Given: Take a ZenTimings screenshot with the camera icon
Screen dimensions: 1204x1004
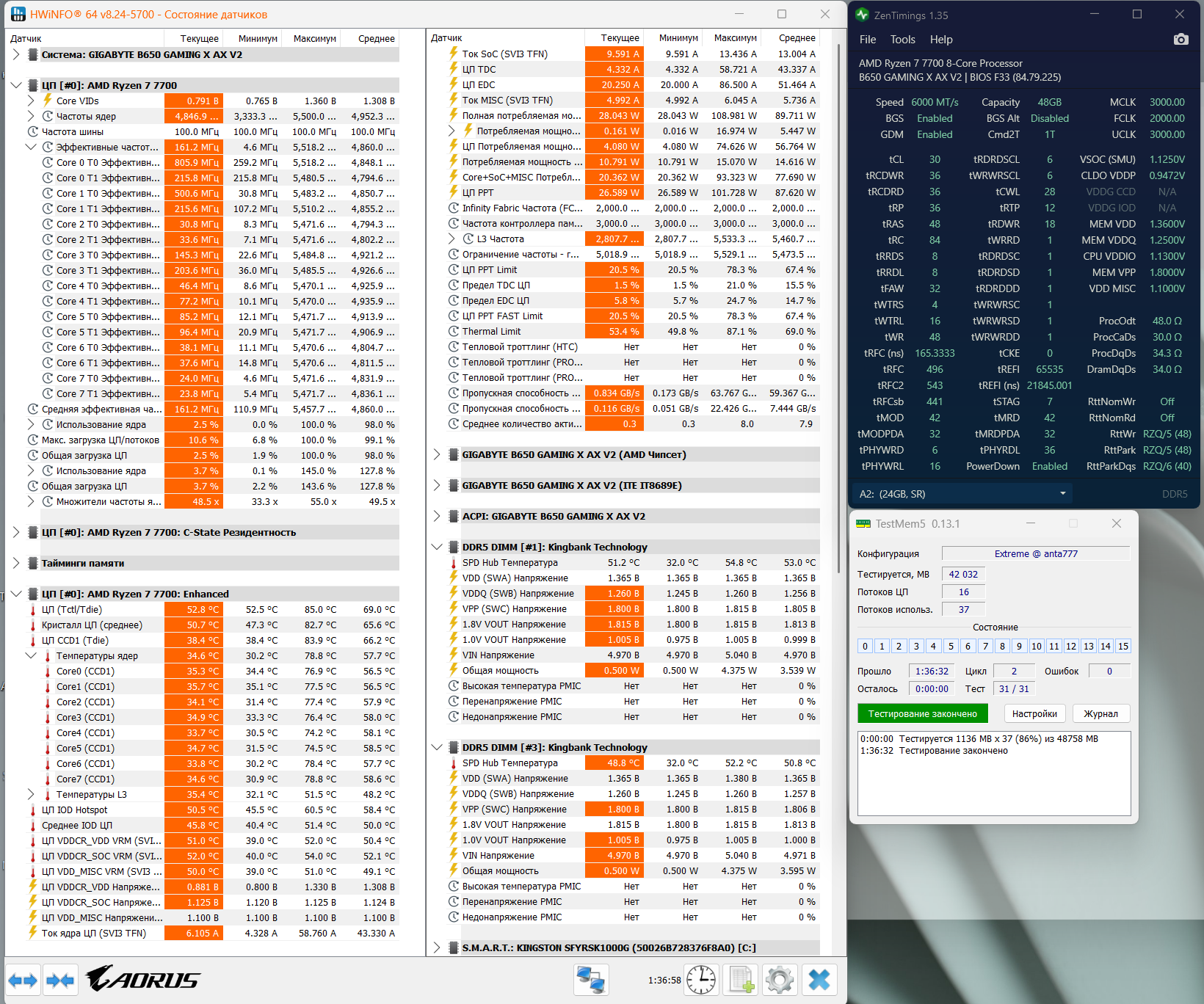Looking at the screenshot, I should pyautogui.click(x=1181, y=40).
